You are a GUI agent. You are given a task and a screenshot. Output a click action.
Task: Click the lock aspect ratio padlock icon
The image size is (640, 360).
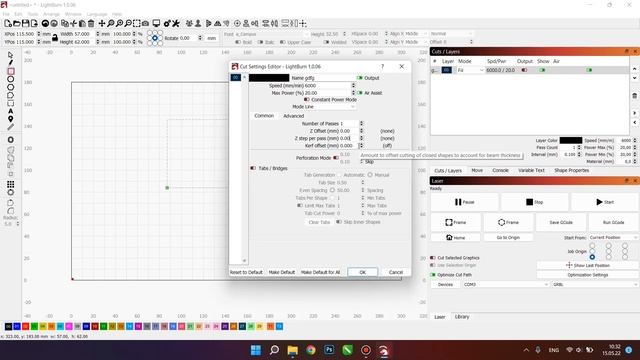(55, 38)
